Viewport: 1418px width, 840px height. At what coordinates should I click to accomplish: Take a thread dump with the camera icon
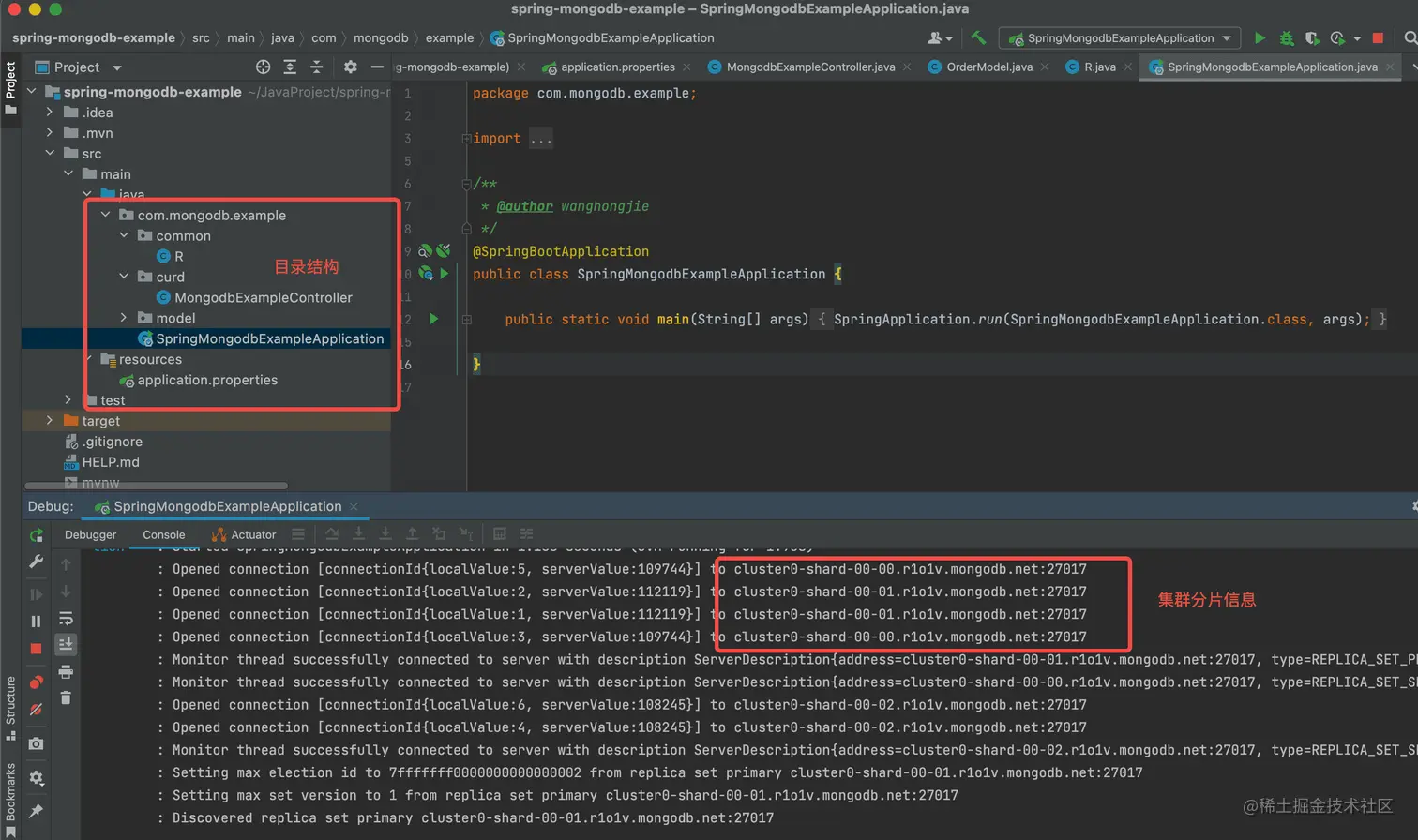(37, 743)
